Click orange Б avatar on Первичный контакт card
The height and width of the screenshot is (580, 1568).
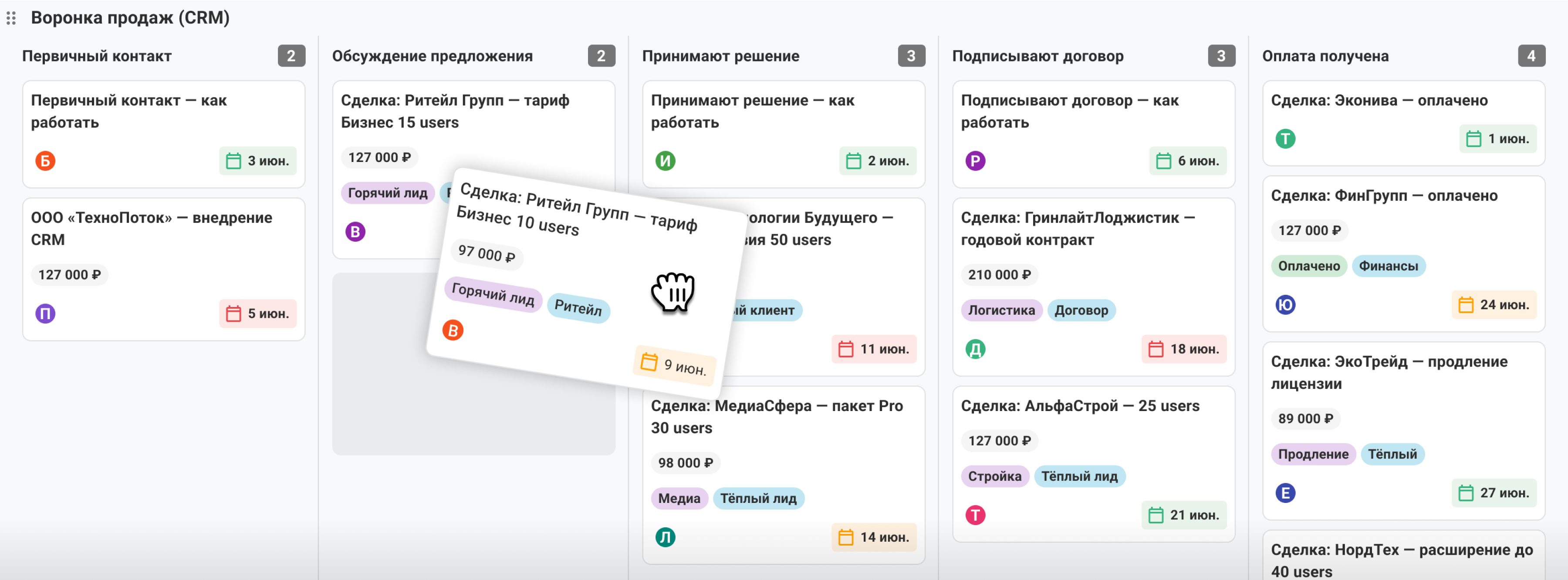point(45,161)
